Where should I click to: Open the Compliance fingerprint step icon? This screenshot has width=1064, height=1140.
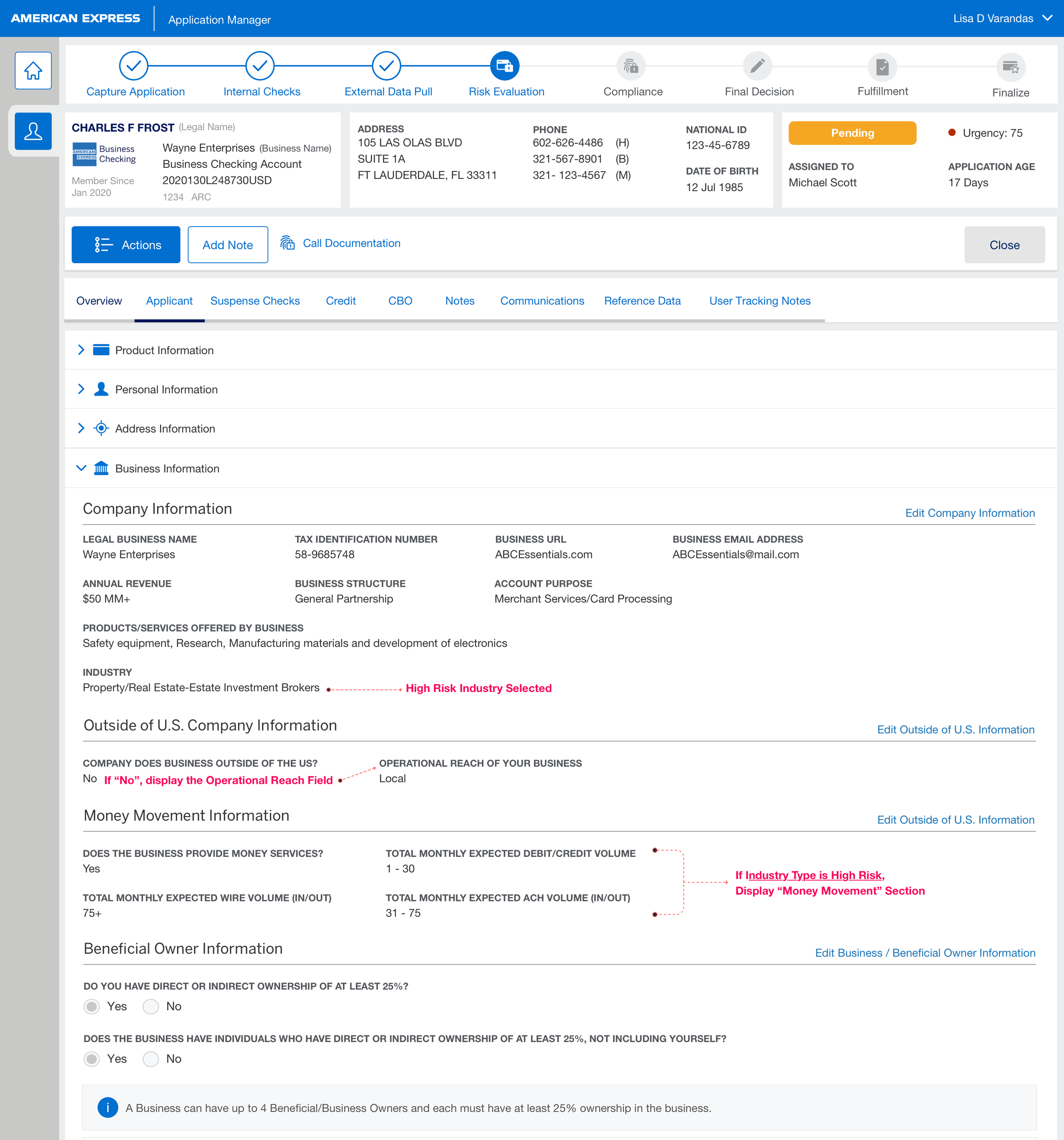coord(632,66)
